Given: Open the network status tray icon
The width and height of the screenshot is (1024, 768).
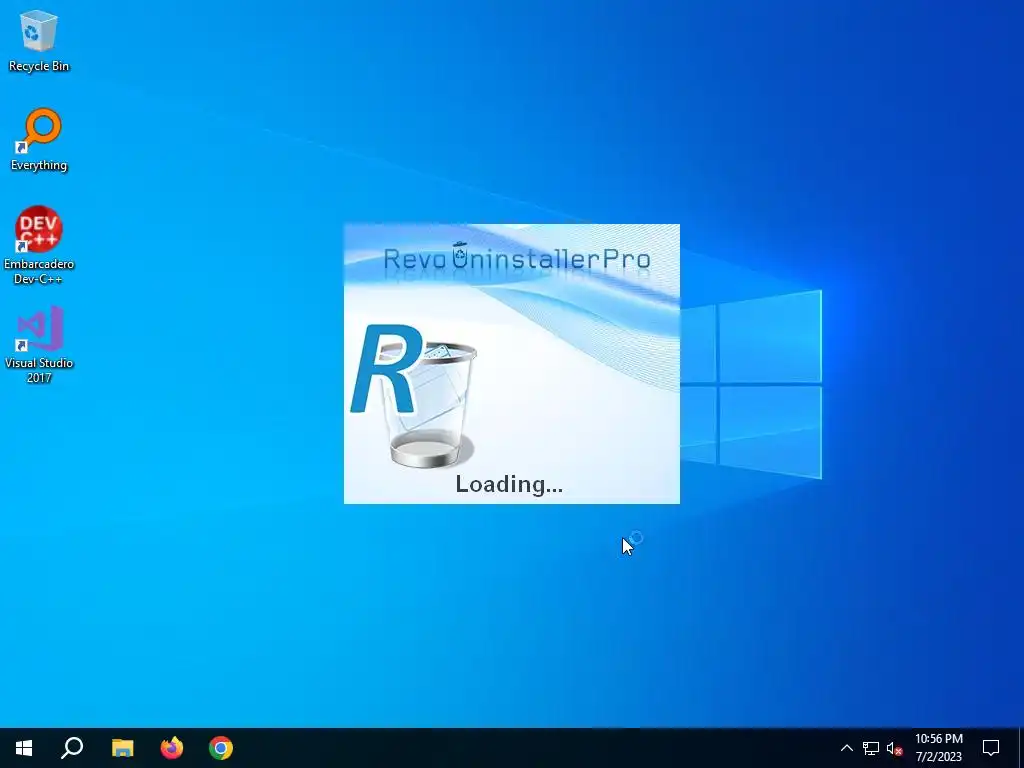Looking at the screenshot, I should pyautogui.click(x=871, y=748).
